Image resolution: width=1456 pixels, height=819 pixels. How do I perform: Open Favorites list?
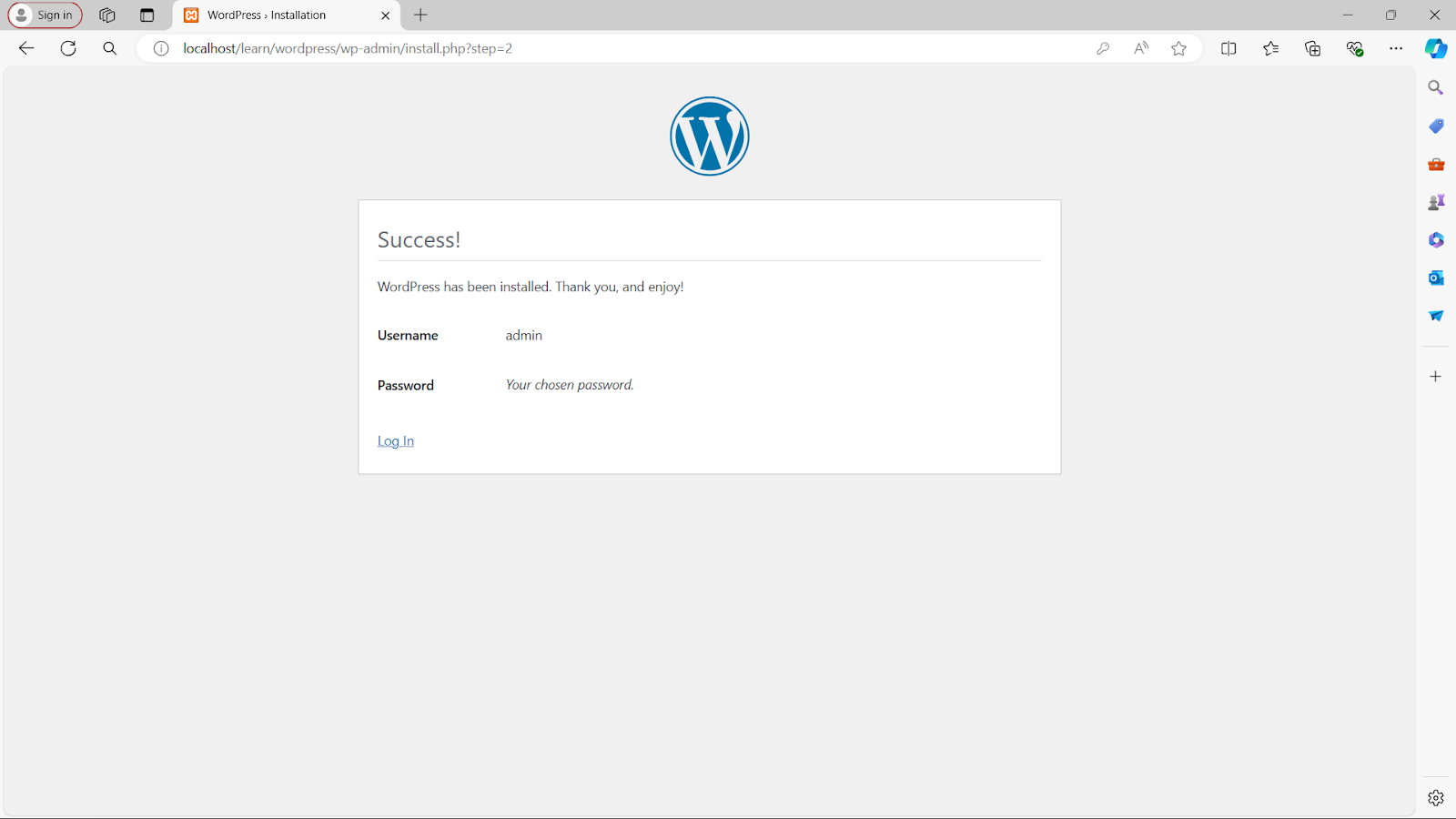pyautogui.click(x=1271, y=48)
